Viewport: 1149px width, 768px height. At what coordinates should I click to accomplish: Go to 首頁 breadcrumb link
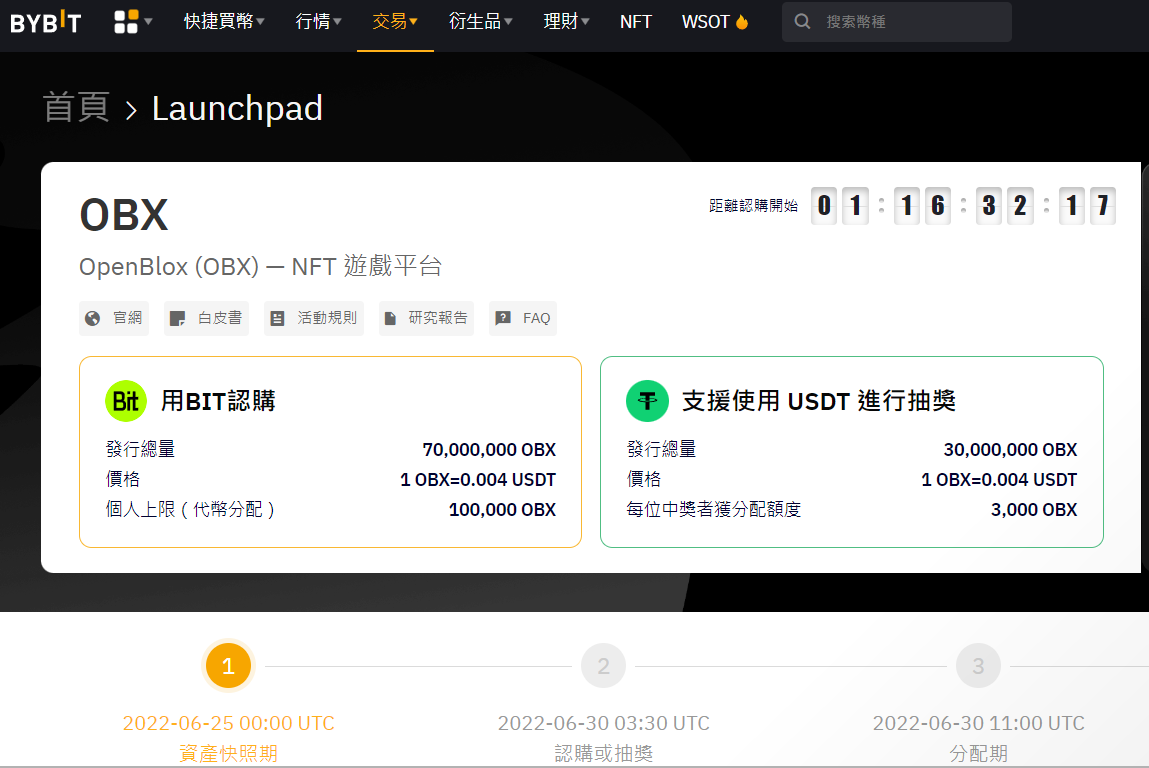(x=76, y=108)
